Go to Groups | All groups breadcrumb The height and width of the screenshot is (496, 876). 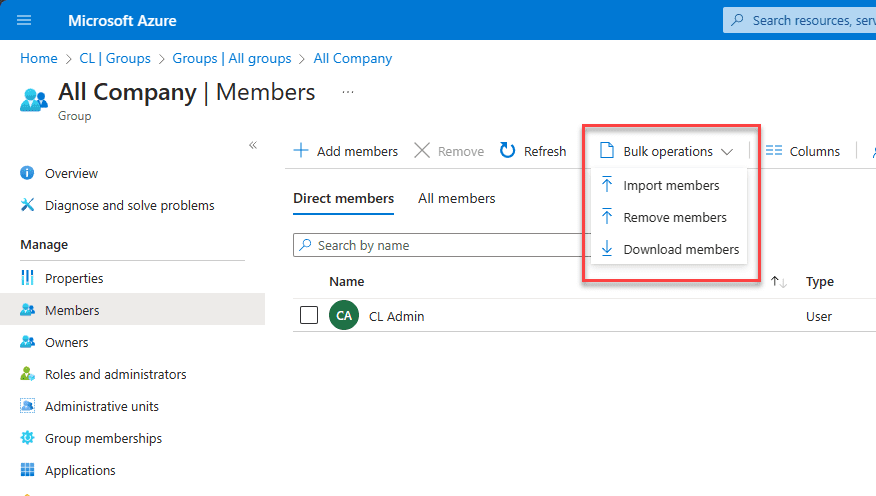pyautogui.click(x=232, y=59)
